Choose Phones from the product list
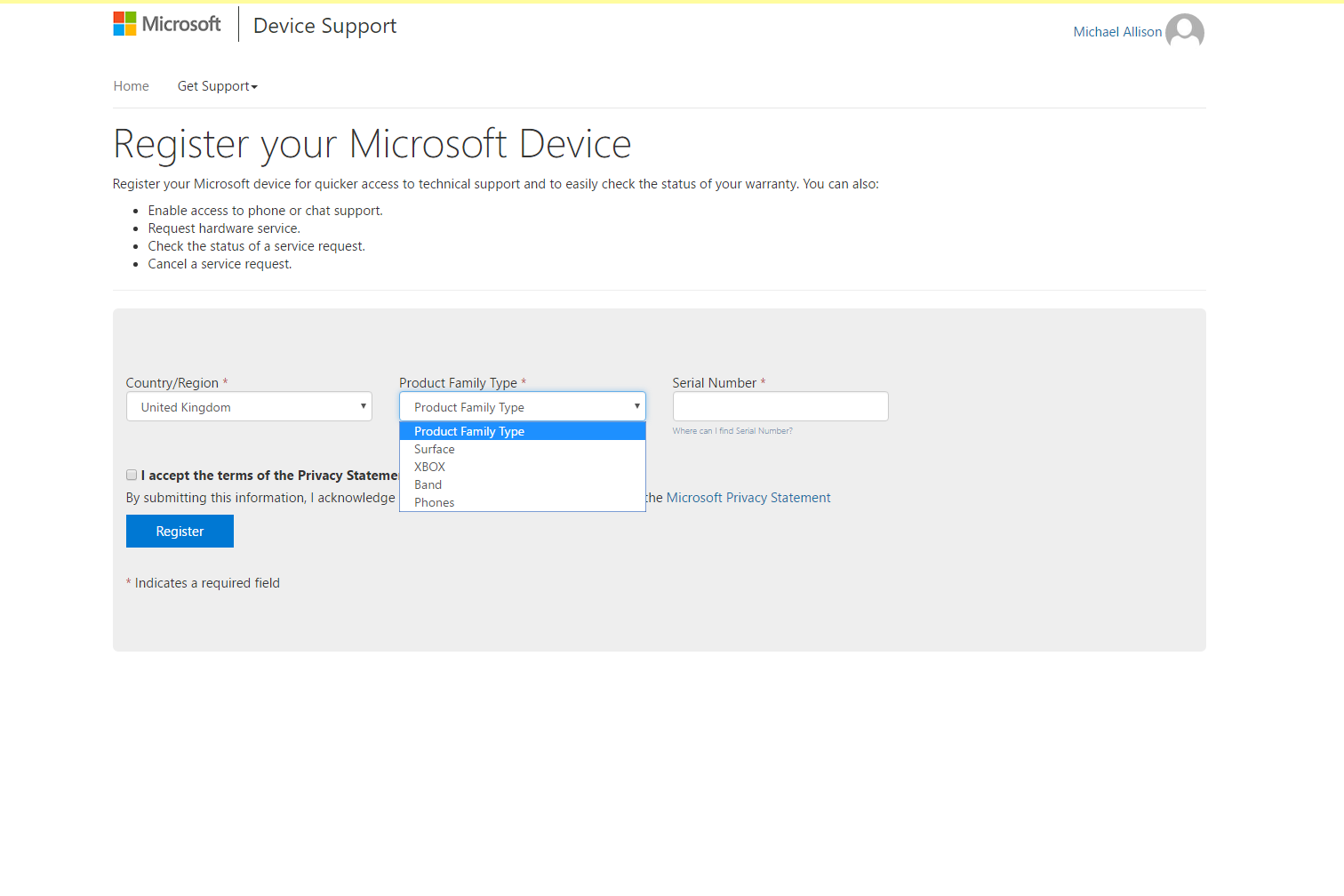1344x896 pixels. coord(523,502)
